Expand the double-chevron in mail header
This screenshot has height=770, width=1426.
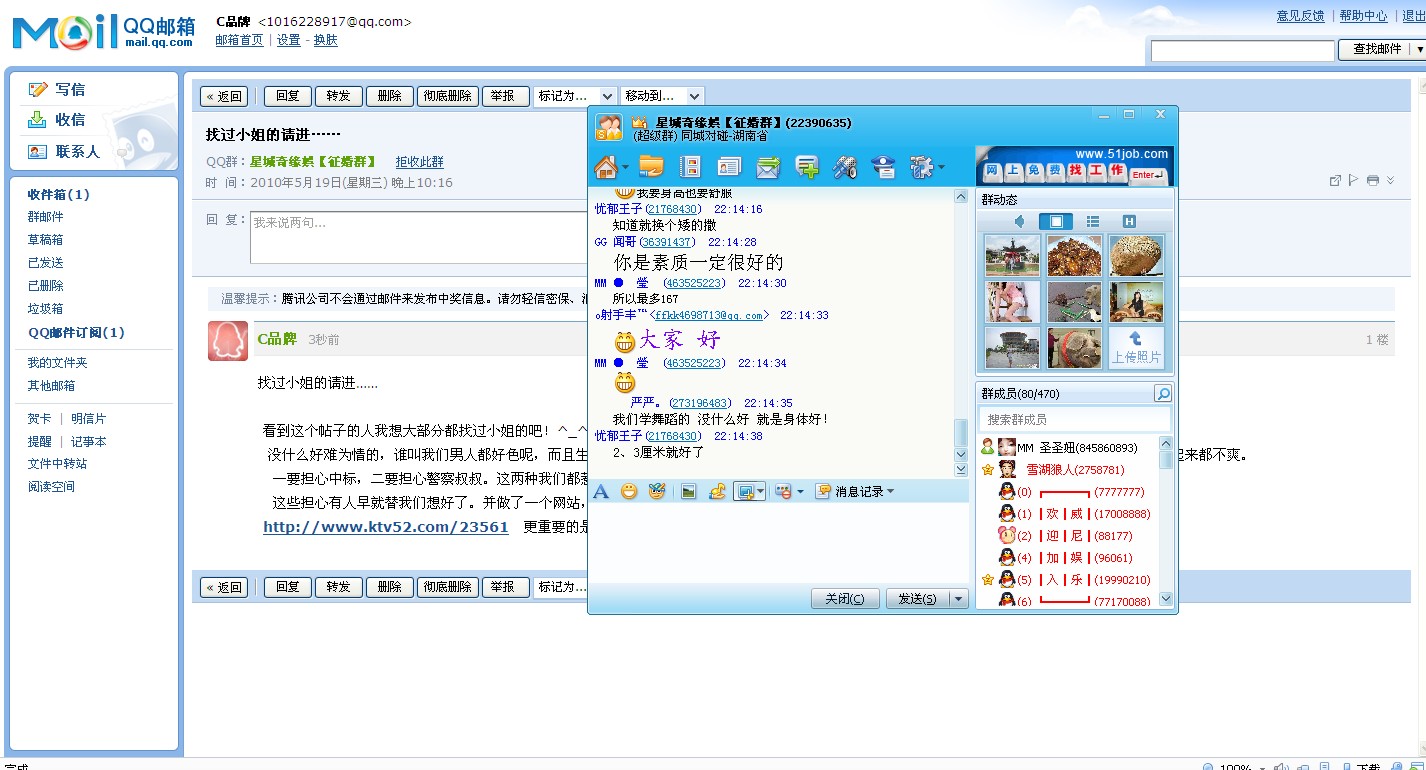(x=1390, y=180)
